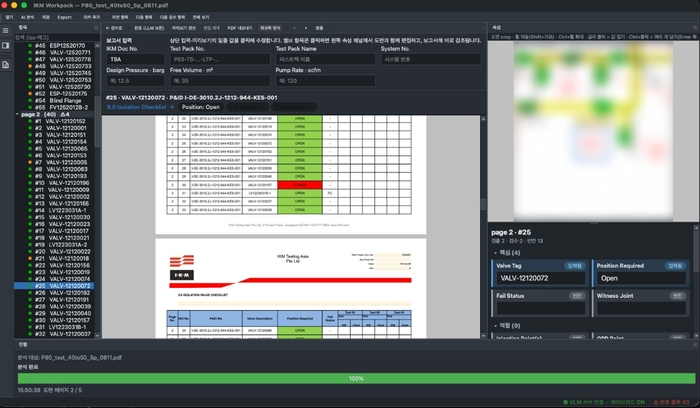The image size is (700, 408).
Task: Close the progress panel with its X icon
Action: coord(695,345)
